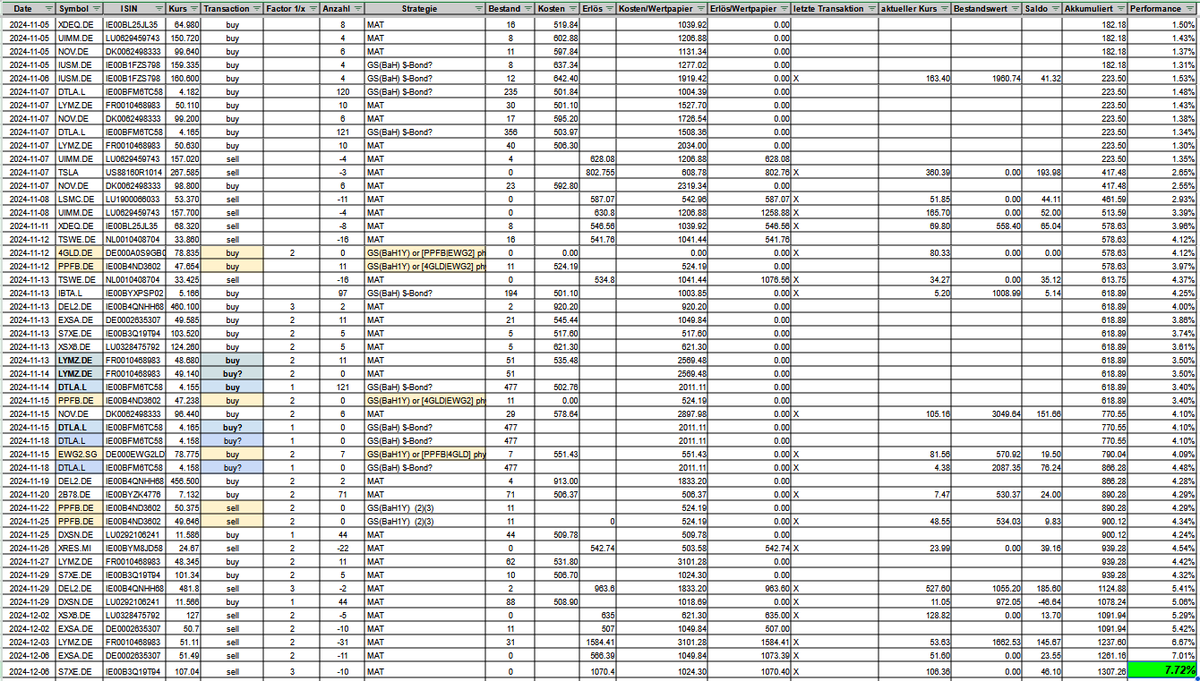Screen dimensions: 1200x681
Task: Click Strategie cell mentioning [PPFB|EWG2]
Action: coord(426,254)
